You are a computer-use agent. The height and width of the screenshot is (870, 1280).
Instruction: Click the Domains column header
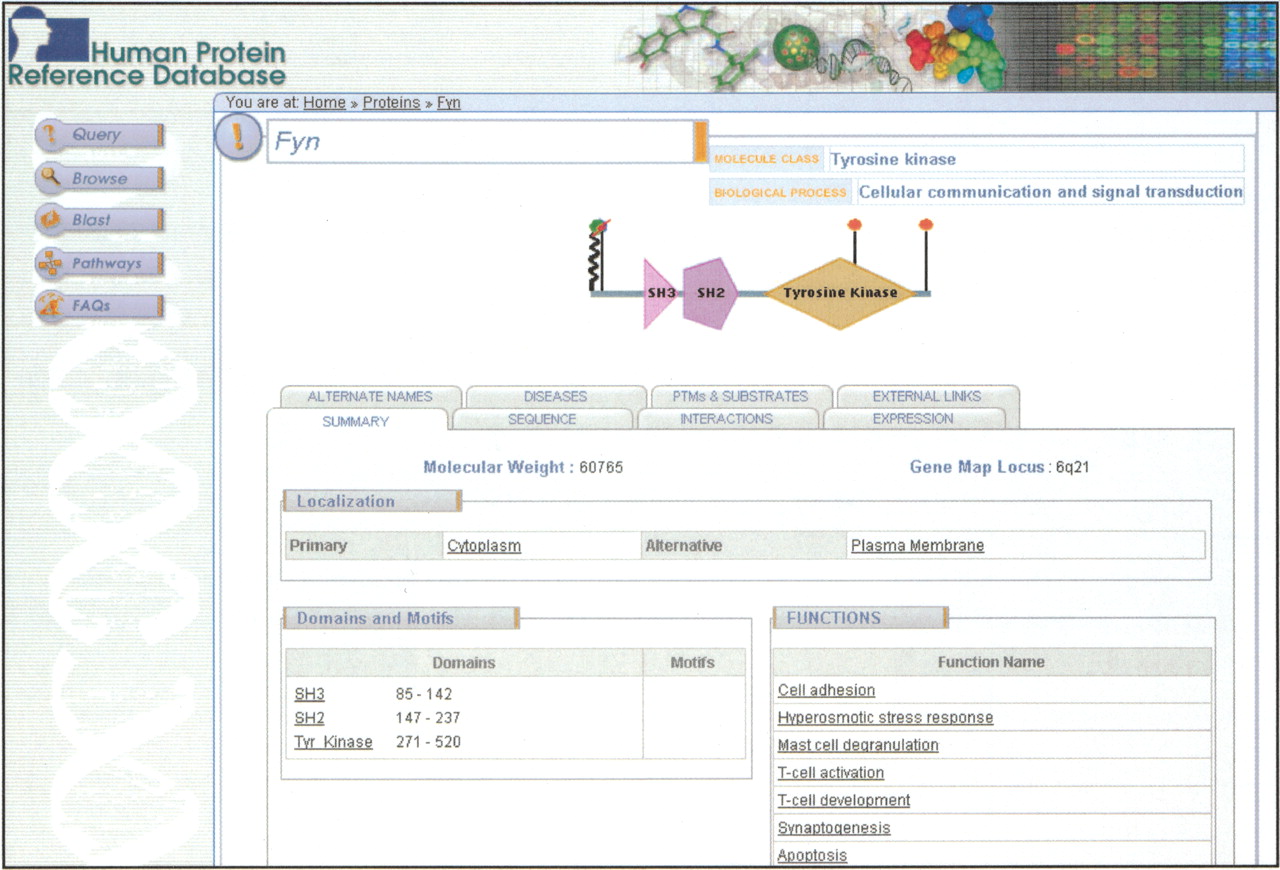(x=464, y=663)
